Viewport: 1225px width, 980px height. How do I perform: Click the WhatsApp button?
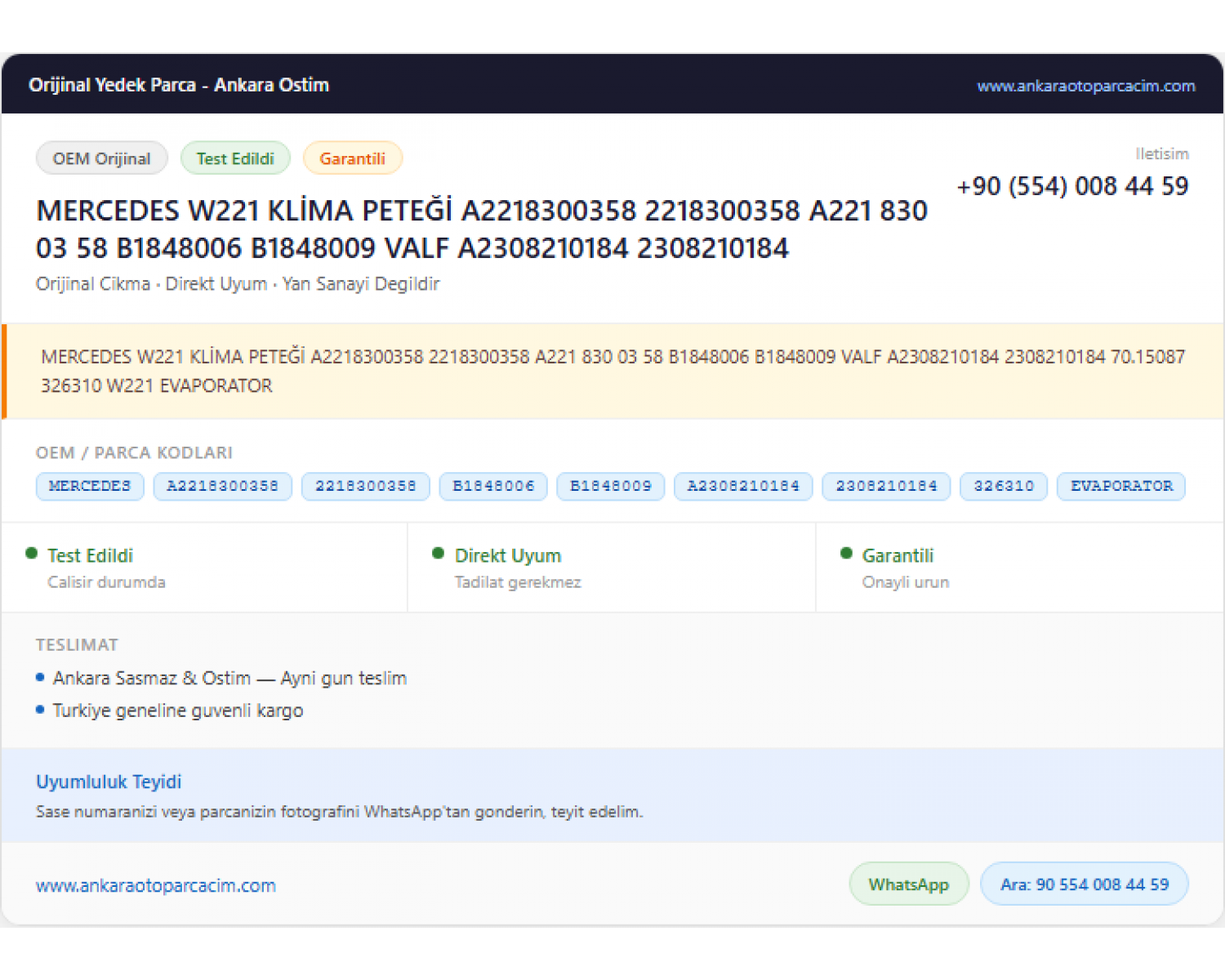click(909, 884)
